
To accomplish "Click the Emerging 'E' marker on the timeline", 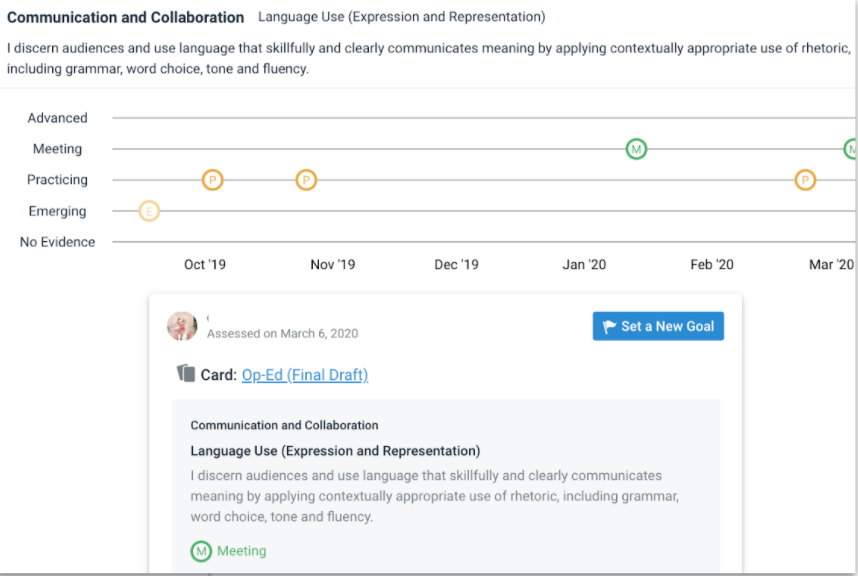I will click(149, 211).
